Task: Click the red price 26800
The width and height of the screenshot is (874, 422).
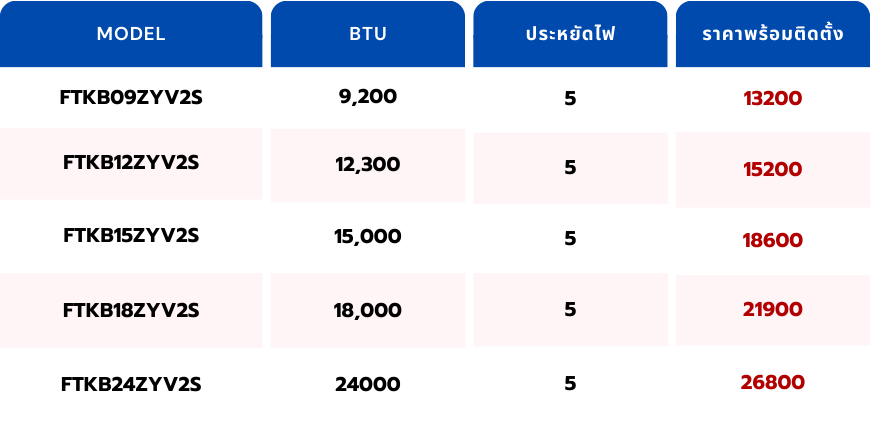Action: [772, 382]
